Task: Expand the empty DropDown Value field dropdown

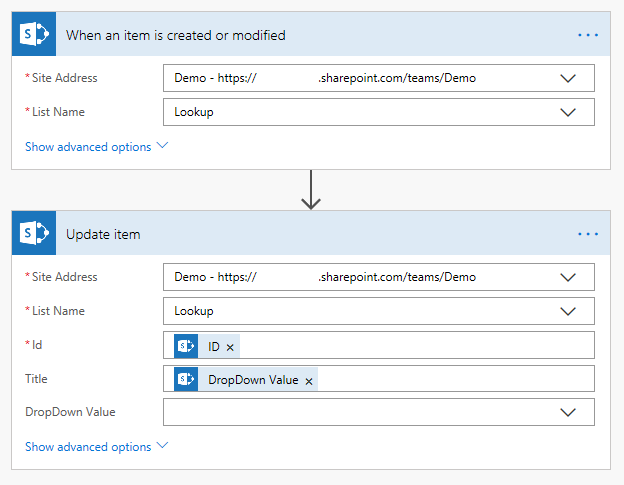Action: pos(568,412)
